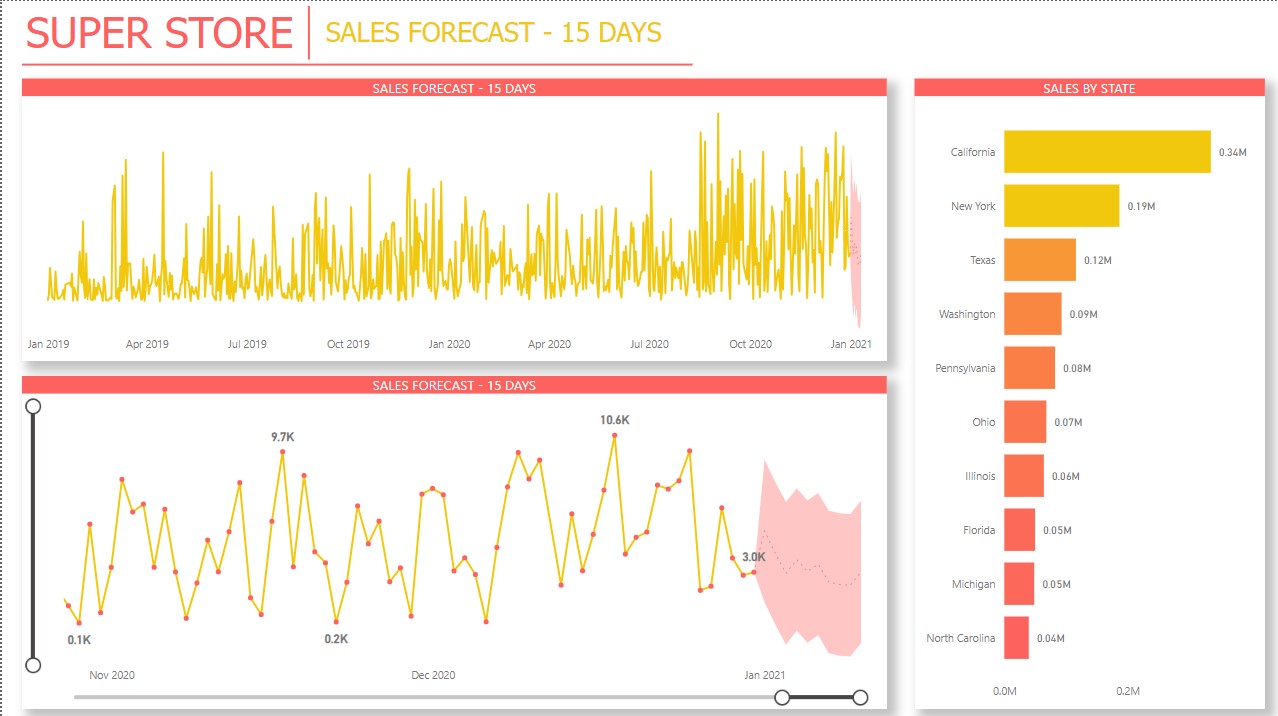The width and height of the screenshot is (1278, 716).
Task: Click the New York sales bar
Action: pos(1060,206)
